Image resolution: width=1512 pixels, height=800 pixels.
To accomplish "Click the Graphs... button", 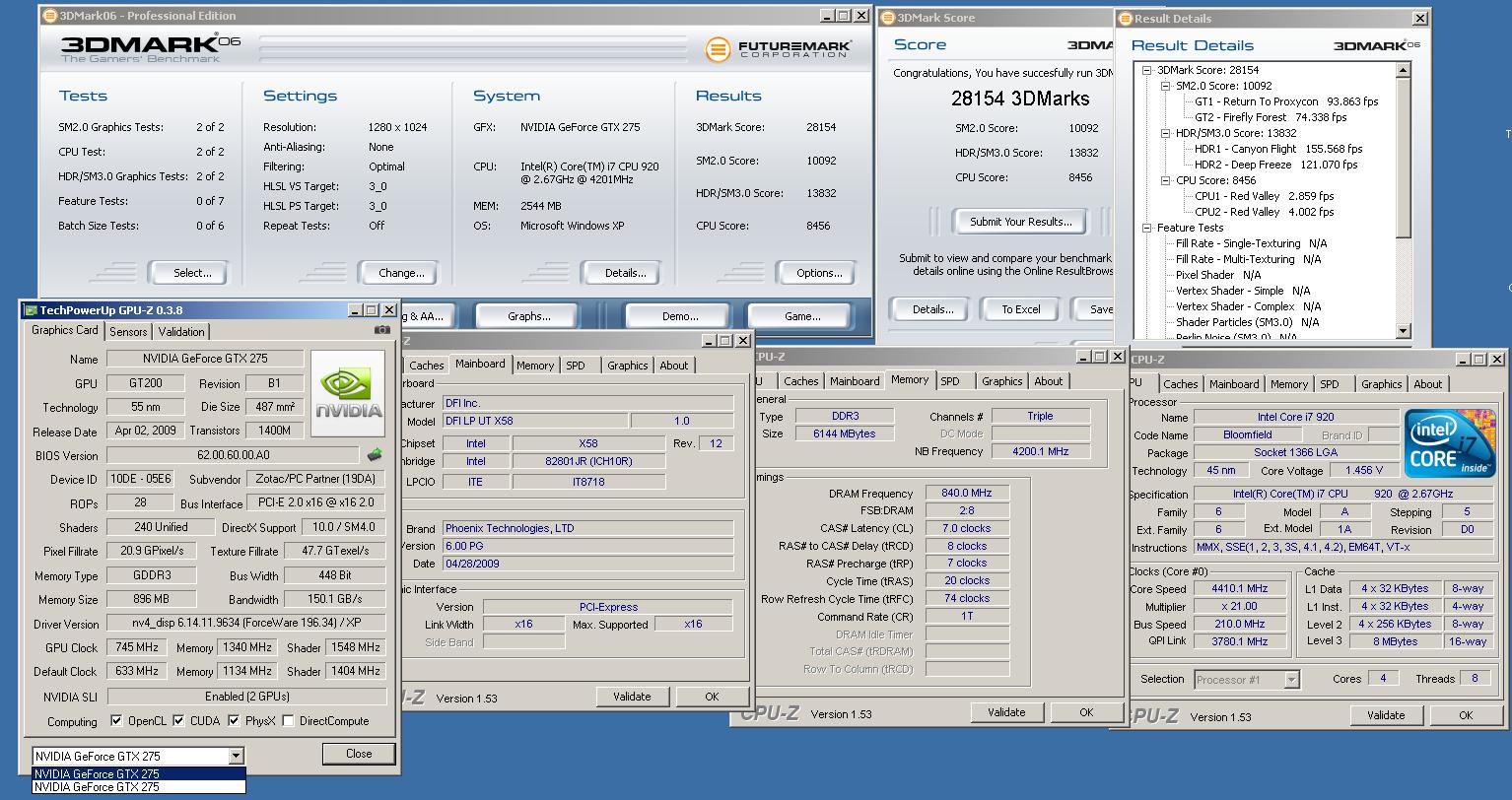I will (529, 316).
